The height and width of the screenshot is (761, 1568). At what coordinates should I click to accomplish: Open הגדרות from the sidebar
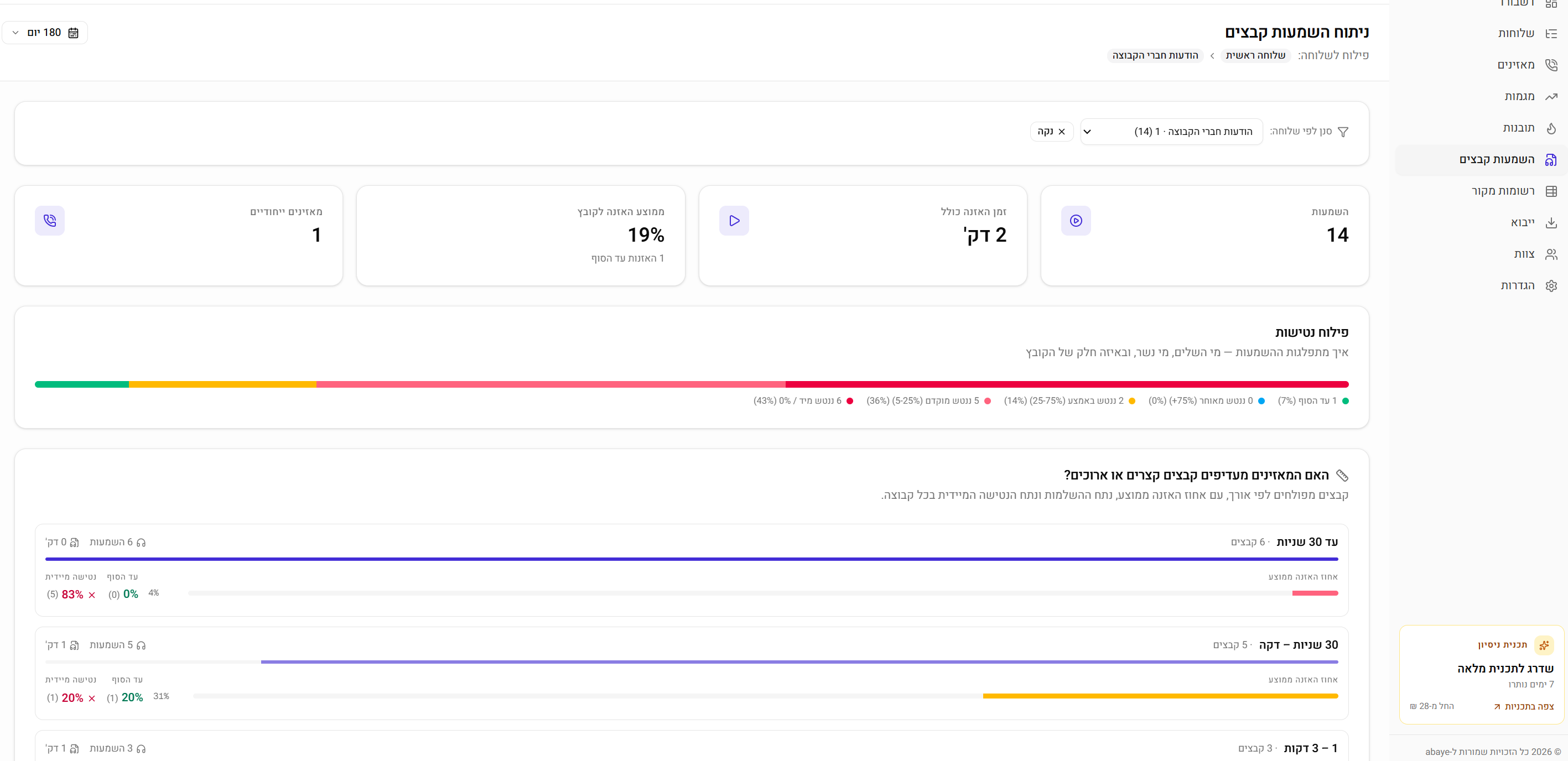1517,285
